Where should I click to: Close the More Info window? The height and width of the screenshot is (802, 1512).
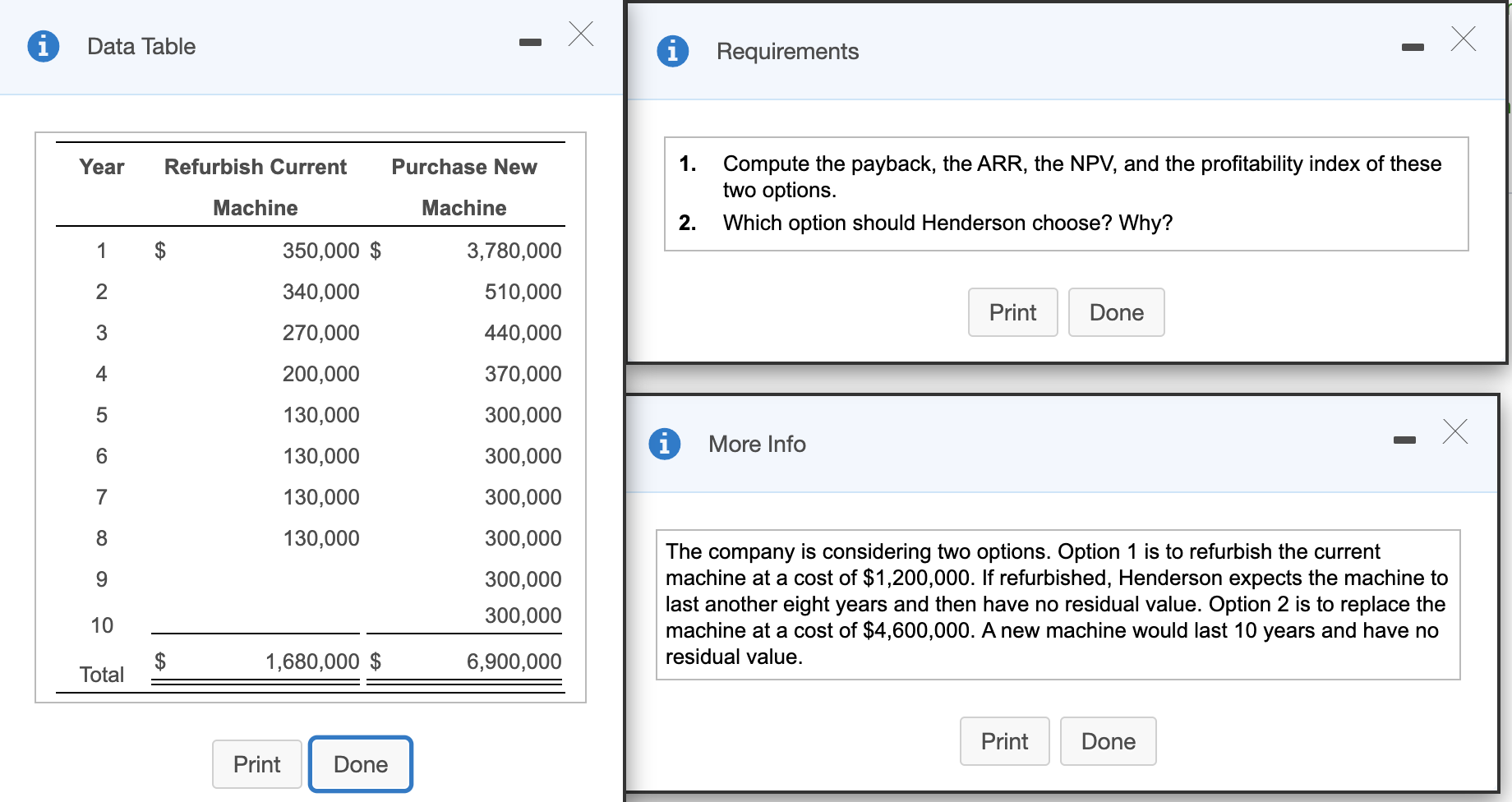pyautogui.click(x=1454, y=432)
